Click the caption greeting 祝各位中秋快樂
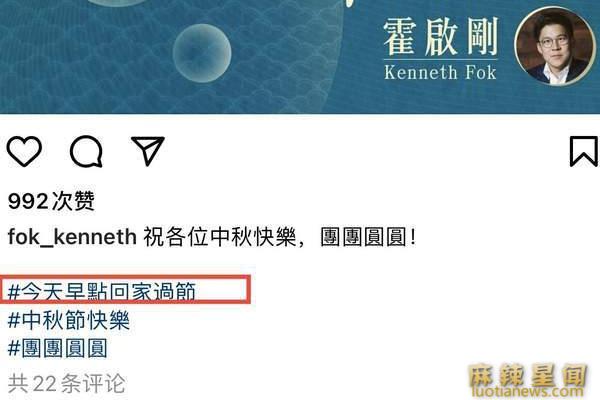600x400 pixels. click(219, 237)
